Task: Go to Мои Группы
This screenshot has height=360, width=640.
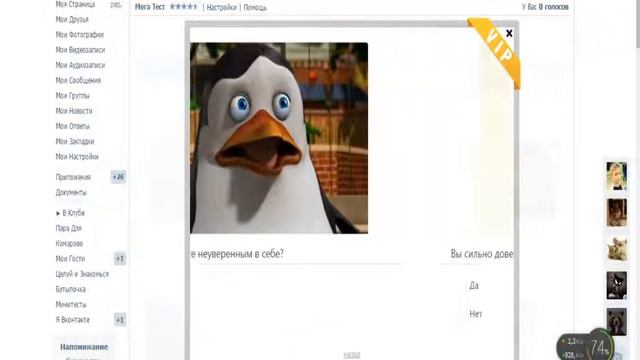Action: tap(73, 96)
